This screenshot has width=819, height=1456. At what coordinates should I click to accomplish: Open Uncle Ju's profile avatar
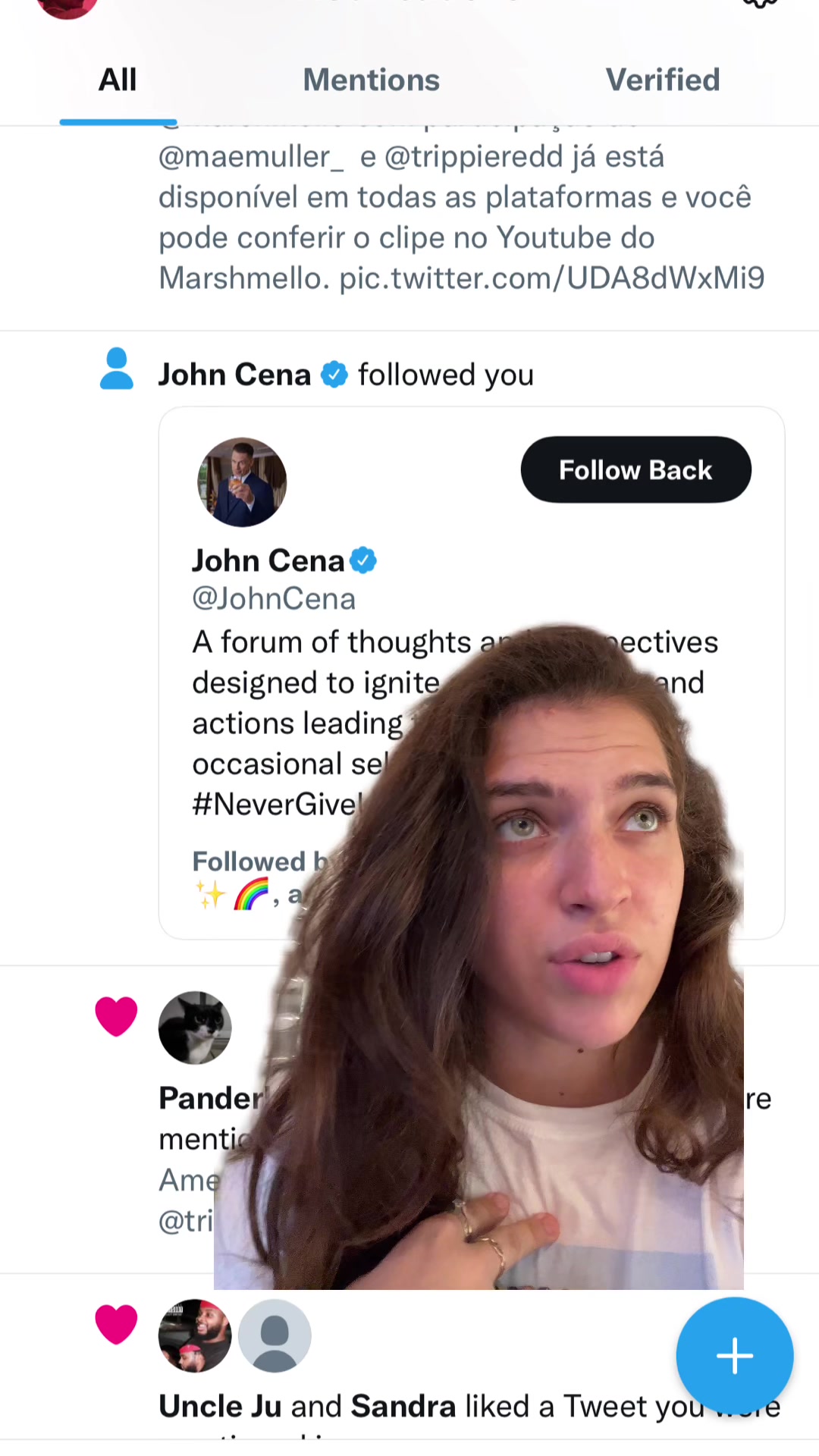195,1336
